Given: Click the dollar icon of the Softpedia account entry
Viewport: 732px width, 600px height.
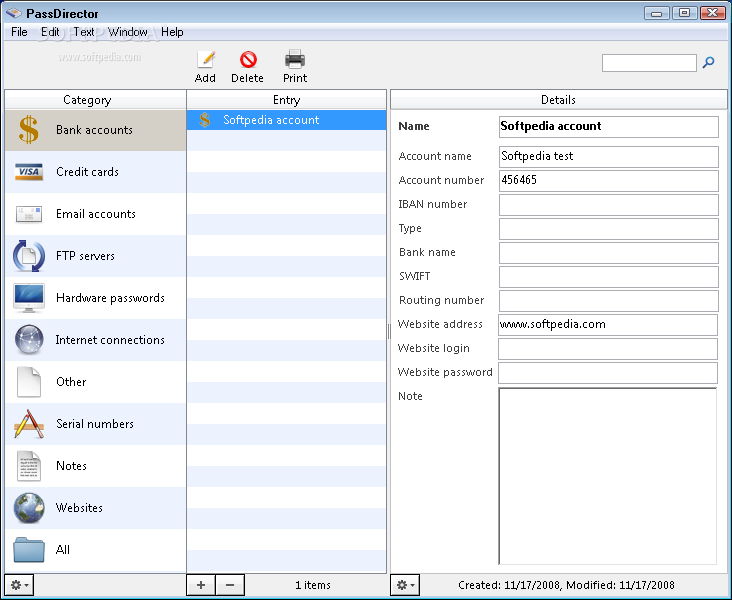Looking at the screenshot, I should pyautogui.click(x=204, y=120).
